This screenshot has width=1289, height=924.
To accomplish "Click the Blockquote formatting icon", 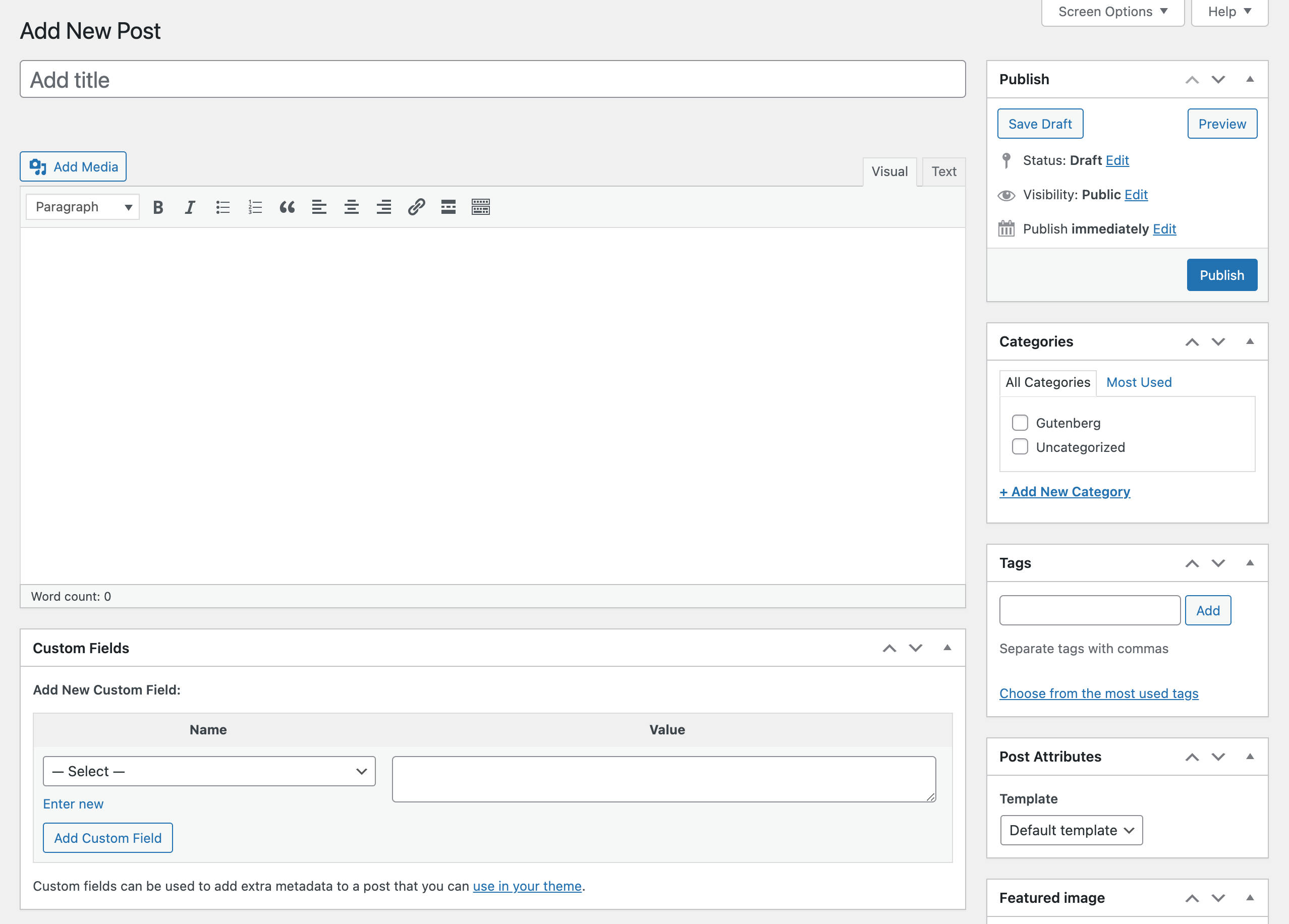I will [x=286, y=207].
